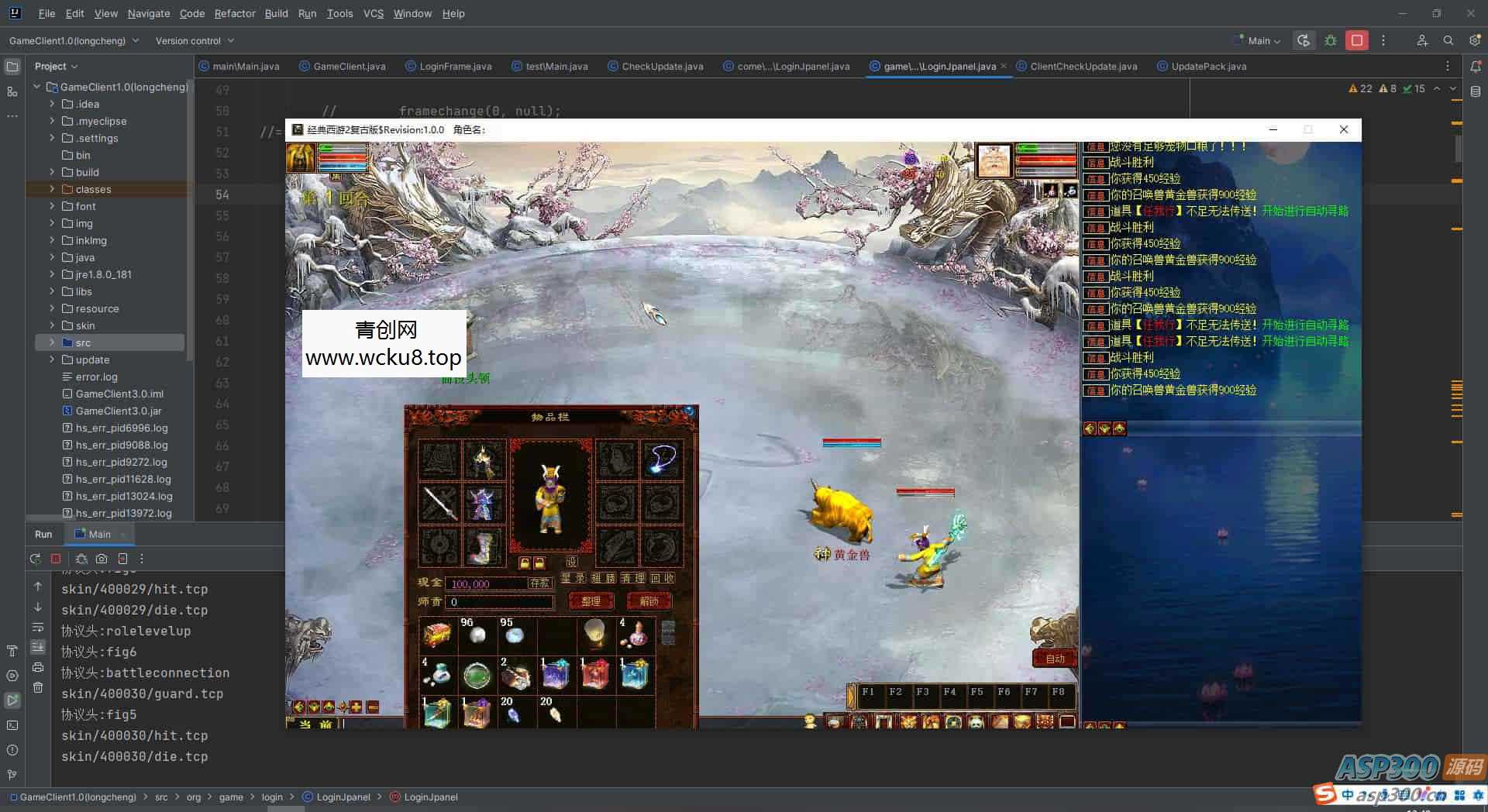Switch to the CheckUpdate.java tab

coord(662,67)
